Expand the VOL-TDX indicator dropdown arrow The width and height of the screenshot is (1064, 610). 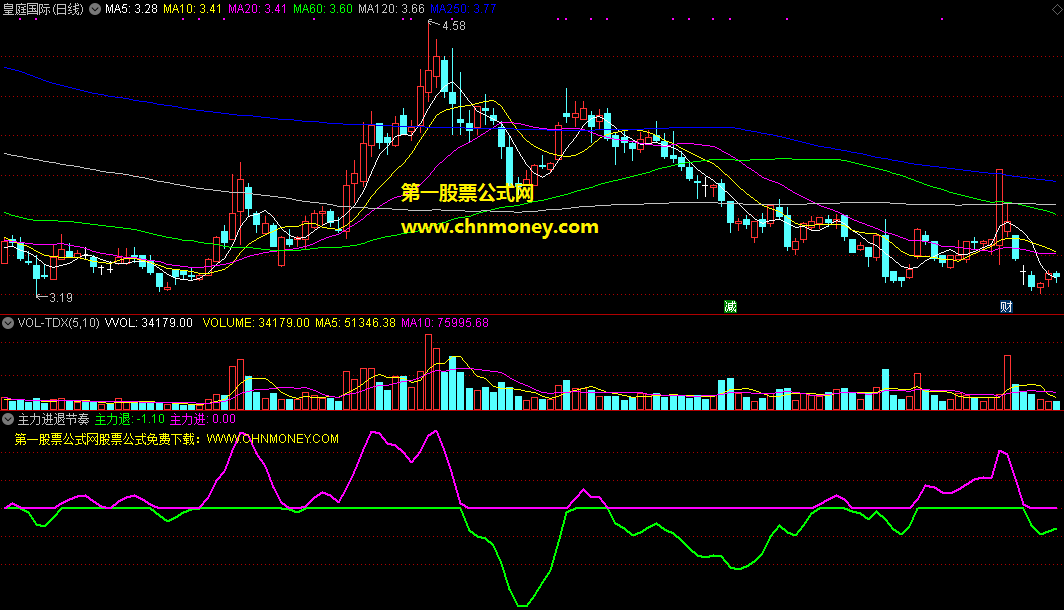8,323
